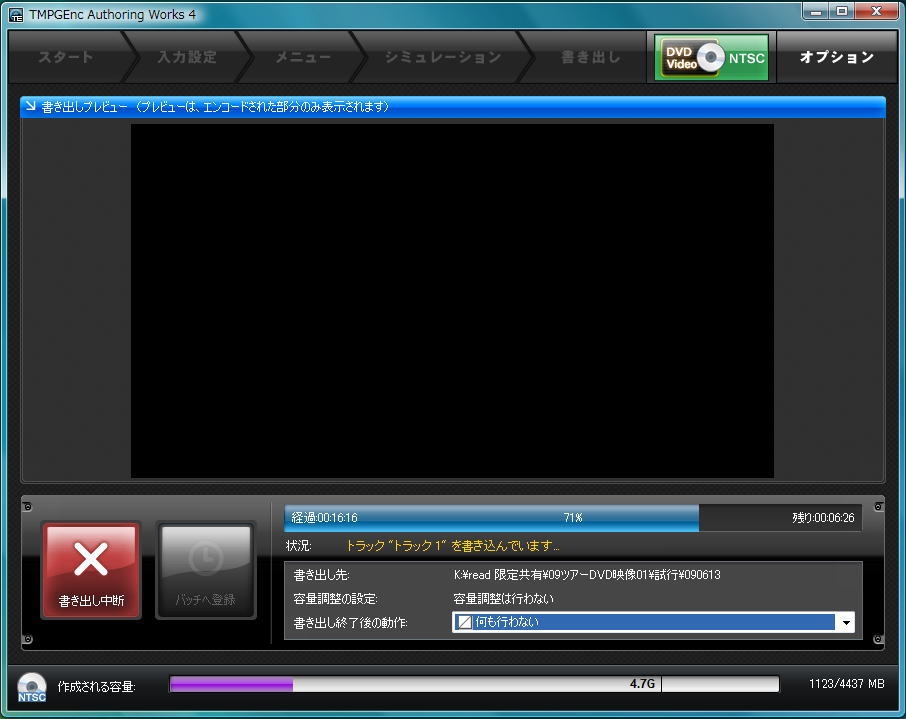This screenshot has height=719, width=906.
Task: Close the TMPGEnc Authoring Works window
Action: (x=876, y=11)
